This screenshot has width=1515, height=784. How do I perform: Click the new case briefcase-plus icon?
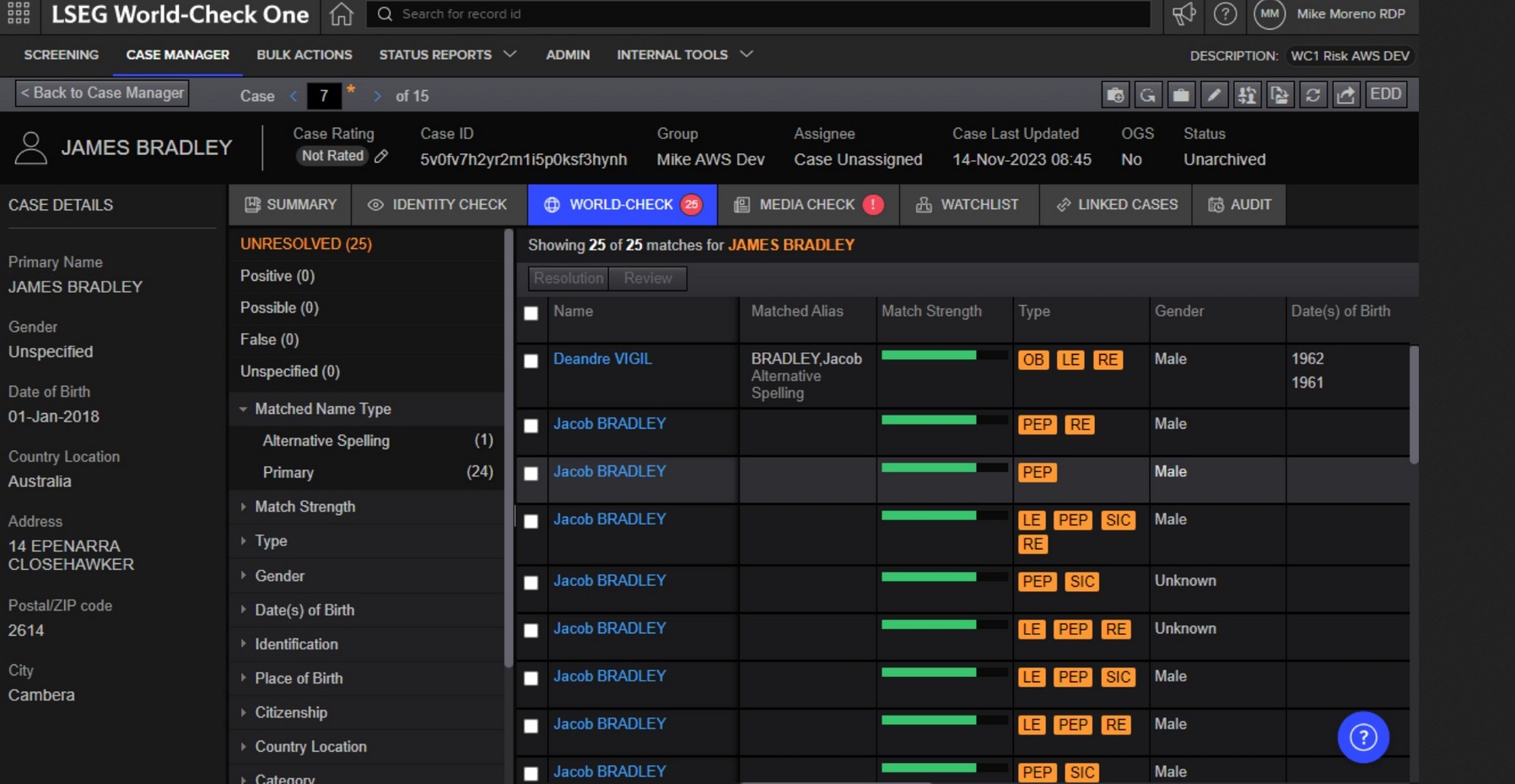click(1115, 94)
